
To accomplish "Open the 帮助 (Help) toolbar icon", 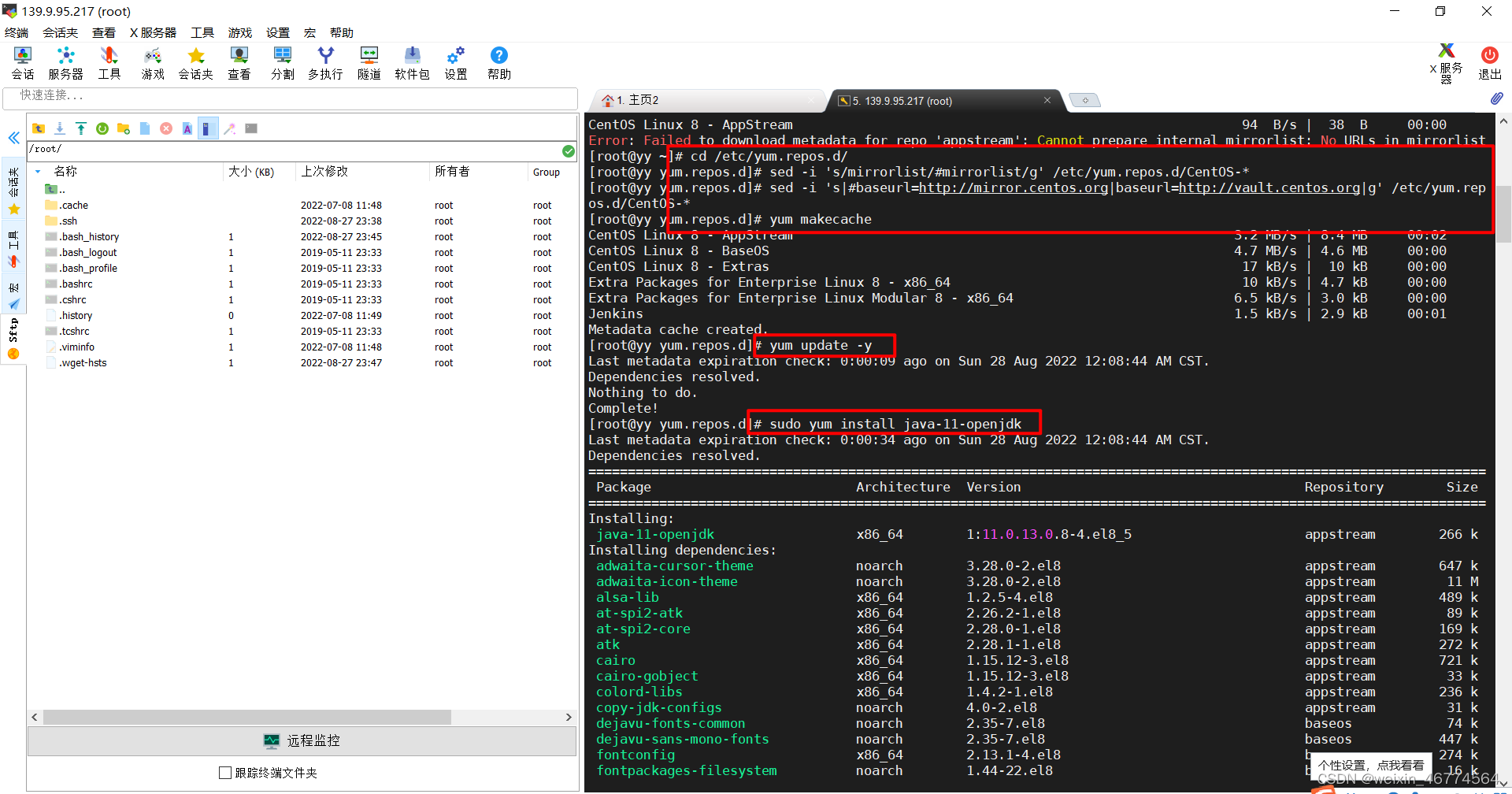I will pyautogui.click(x=498, y=63).
